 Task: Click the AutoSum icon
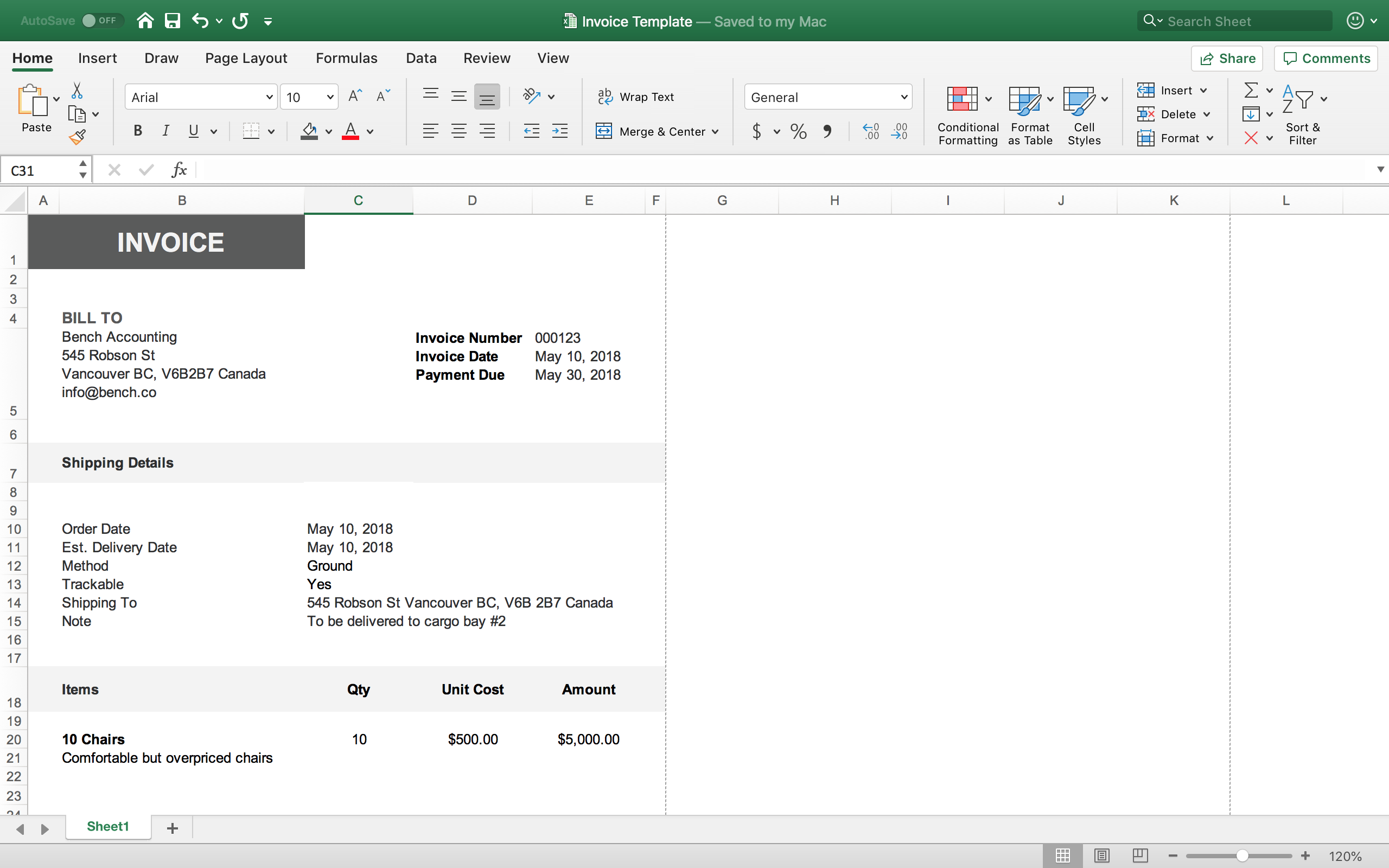1251,90
